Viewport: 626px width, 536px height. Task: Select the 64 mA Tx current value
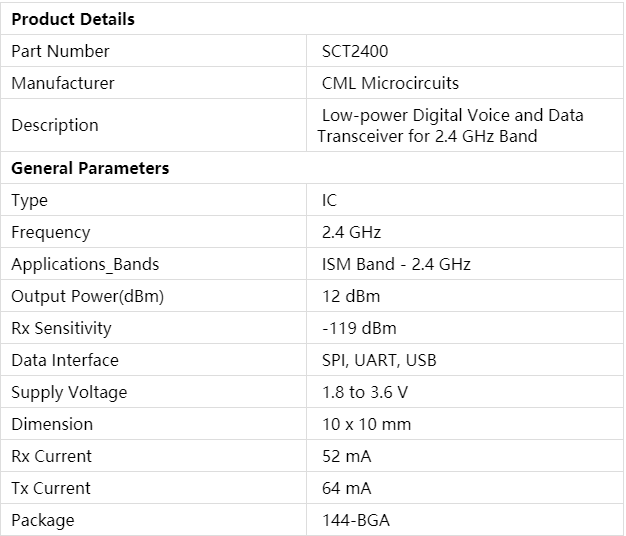(346, 488)
